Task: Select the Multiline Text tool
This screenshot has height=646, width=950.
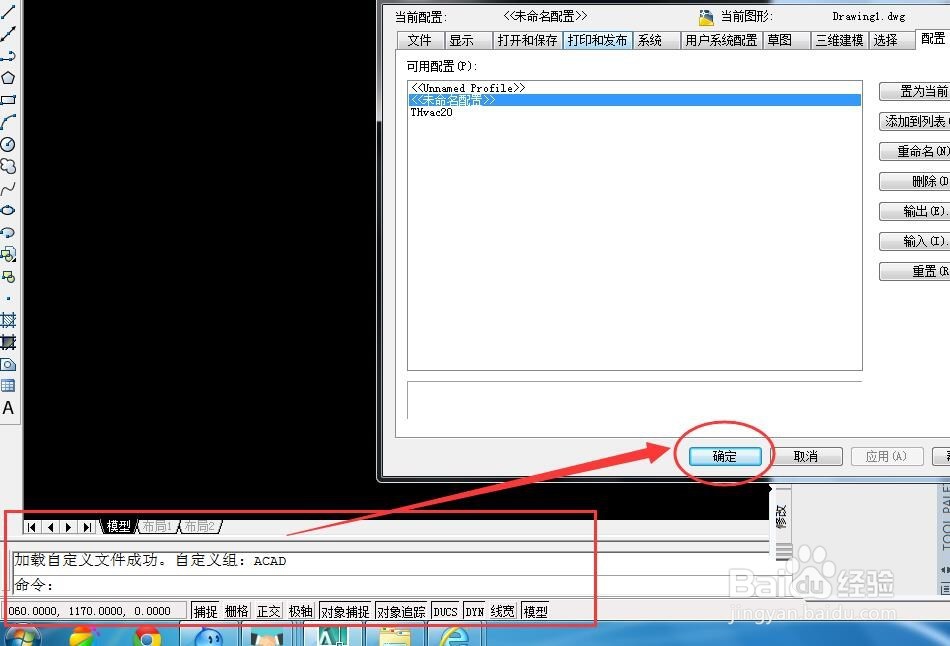Action: (8, 408)
